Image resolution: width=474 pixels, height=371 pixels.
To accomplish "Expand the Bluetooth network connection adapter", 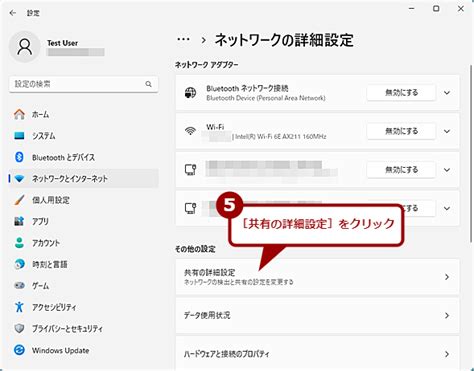I will coord(447,93).
